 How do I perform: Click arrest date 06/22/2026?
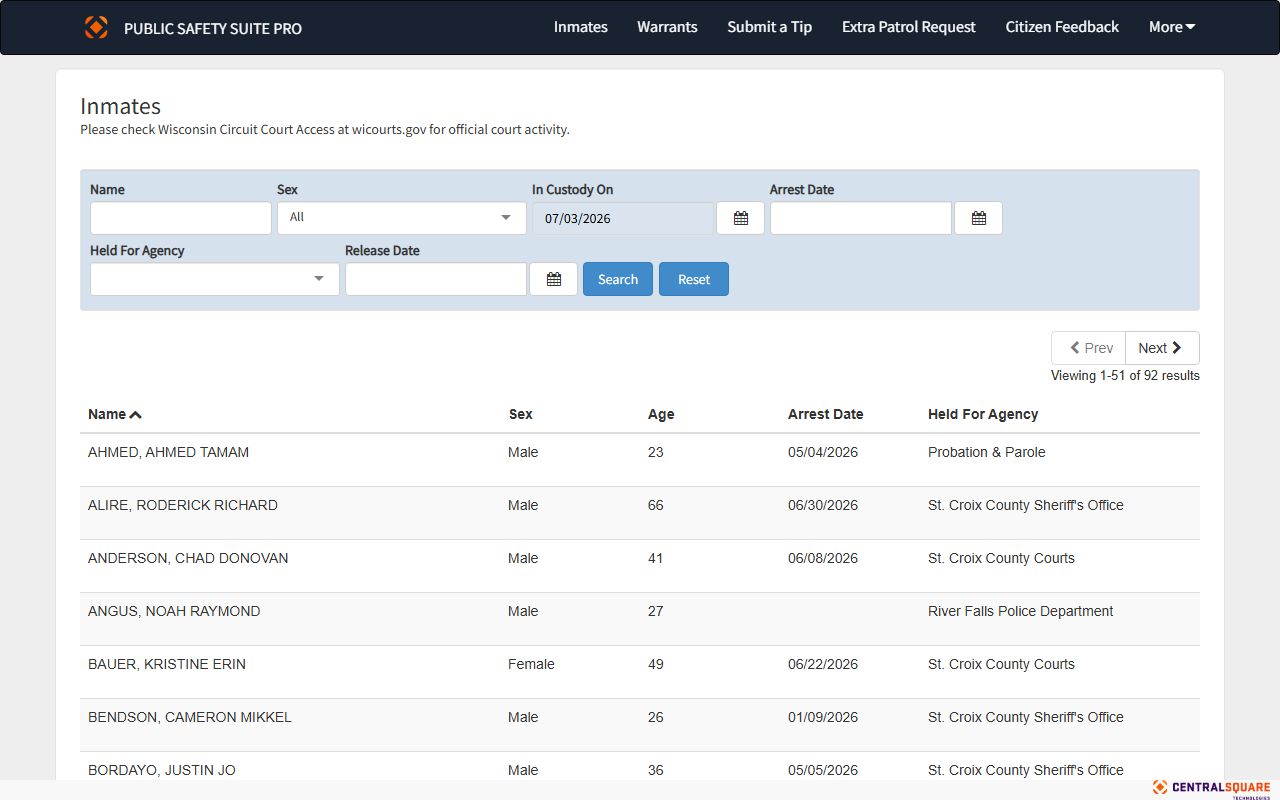coord(823,664)
